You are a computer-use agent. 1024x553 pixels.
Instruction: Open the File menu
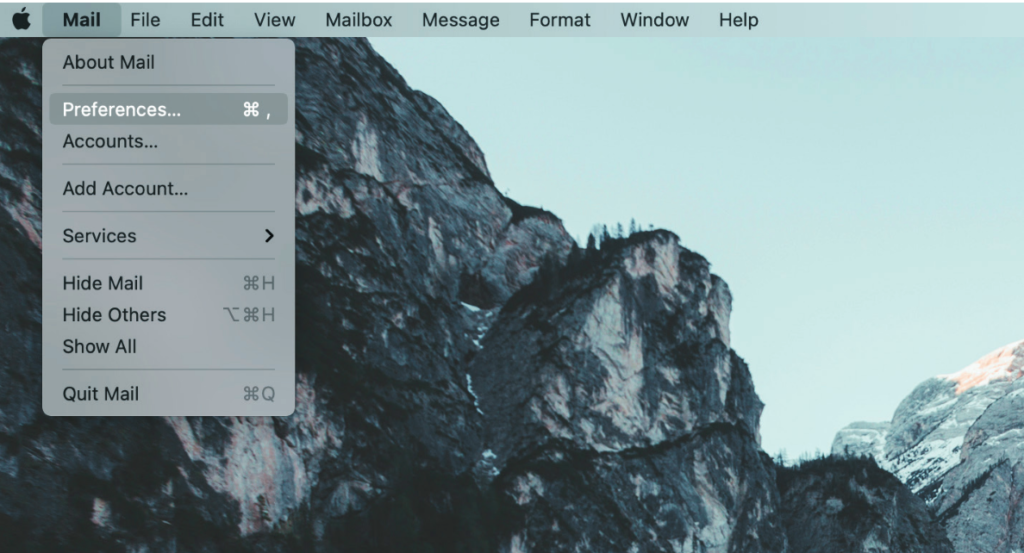point(145,20)
